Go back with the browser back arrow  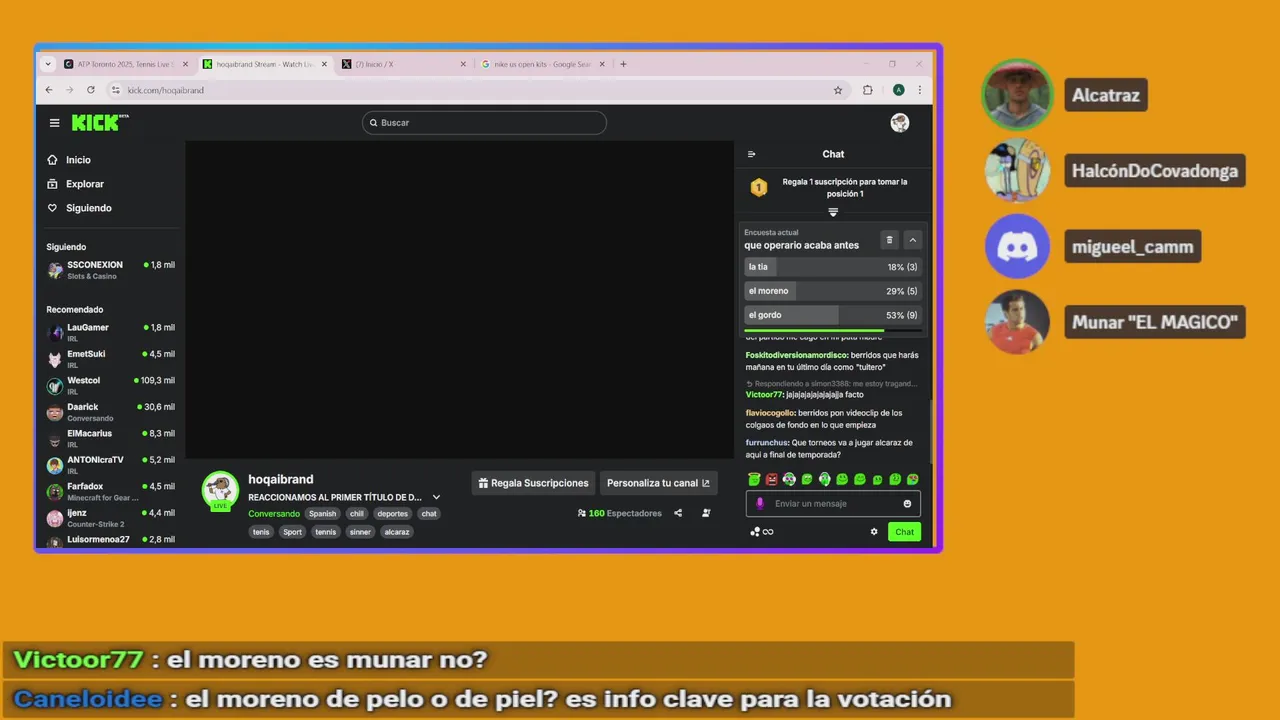[49, 90]
